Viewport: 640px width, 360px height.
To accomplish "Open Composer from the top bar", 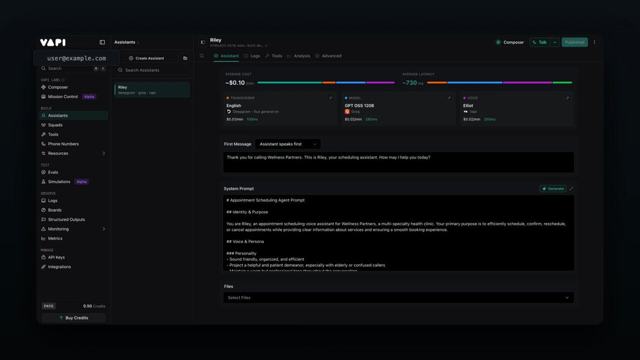I will [510, 42].
